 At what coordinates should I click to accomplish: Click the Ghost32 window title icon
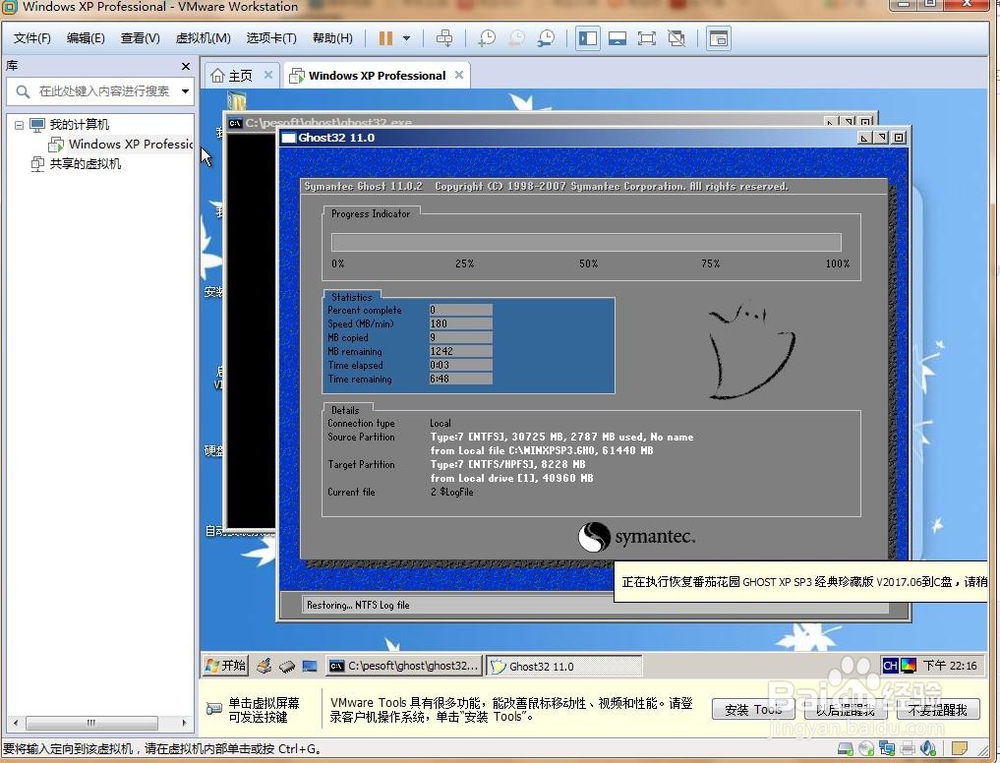[x=288, y=138]
